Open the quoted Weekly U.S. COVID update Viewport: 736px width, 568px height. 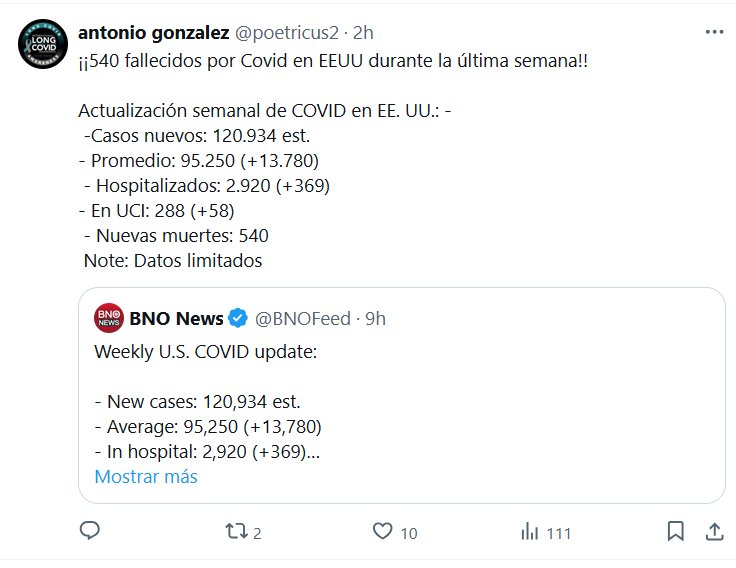[x=400, y=400]
